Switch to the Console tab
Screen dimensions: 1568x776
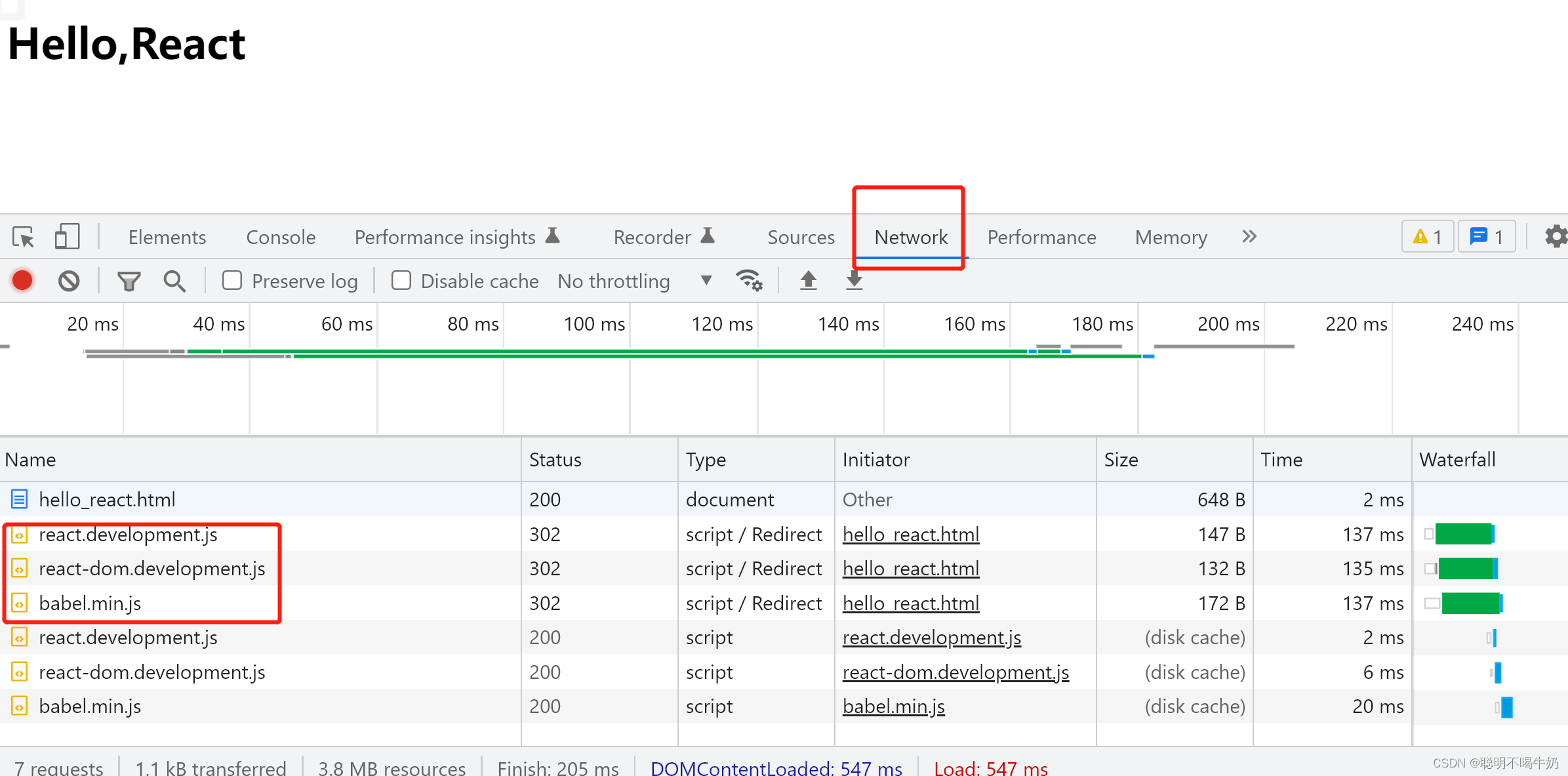pos(281,237)
